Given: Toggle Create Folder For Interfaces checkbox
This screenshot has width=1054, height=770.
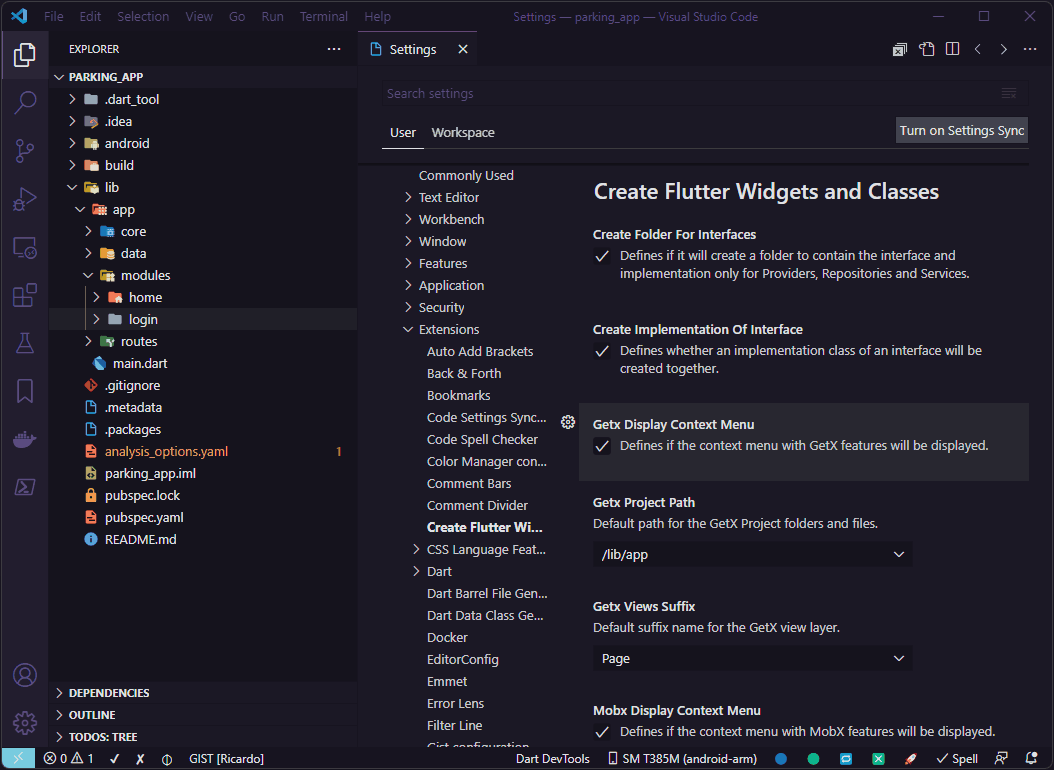Looking at the screenshot, I should [602, 256].
